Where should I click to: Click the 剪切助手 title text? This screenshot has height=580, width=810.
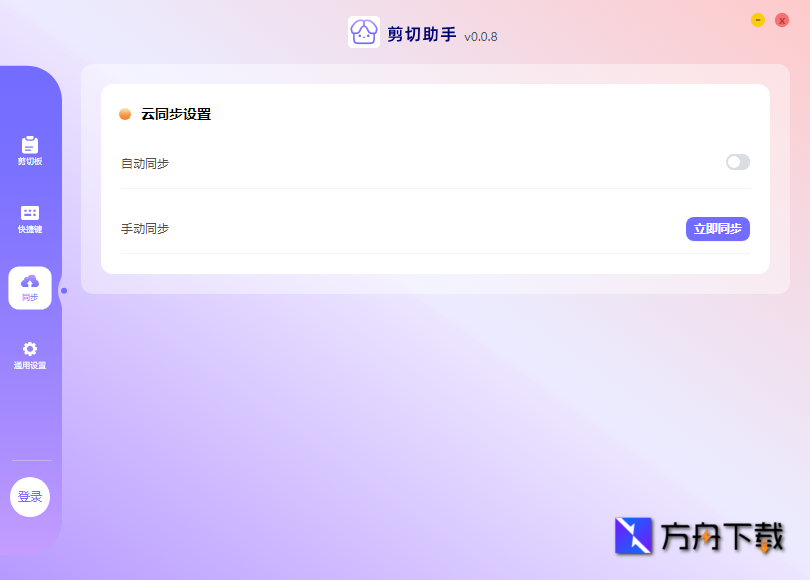(422, 33)
